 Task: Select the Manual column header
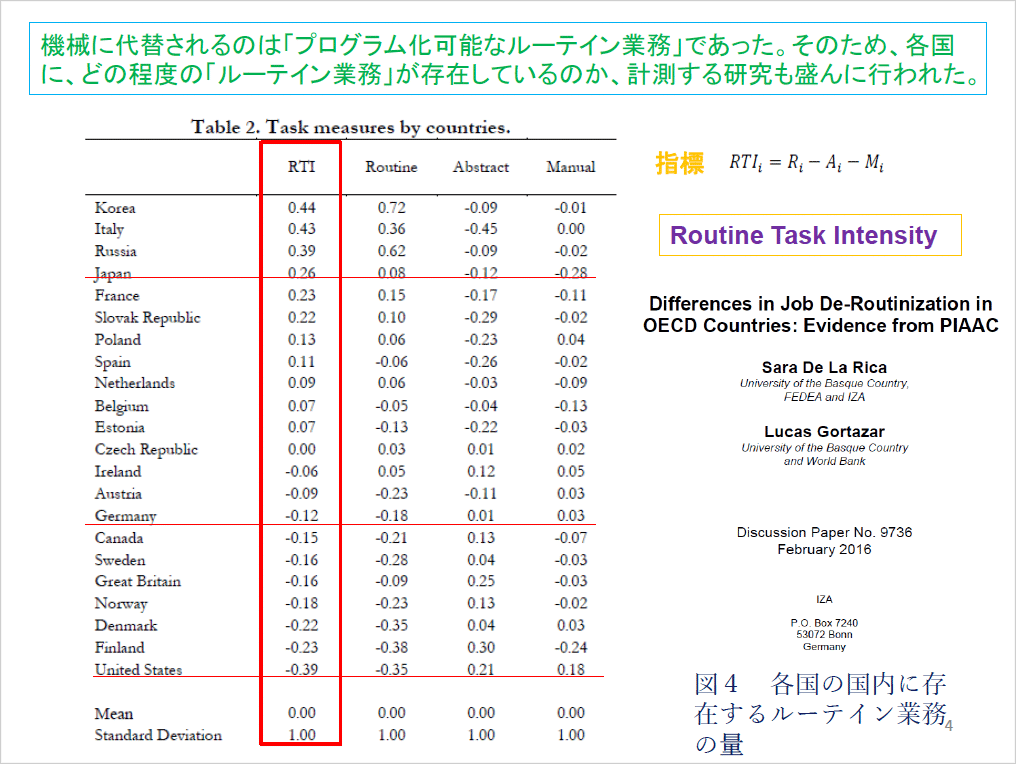570,167
